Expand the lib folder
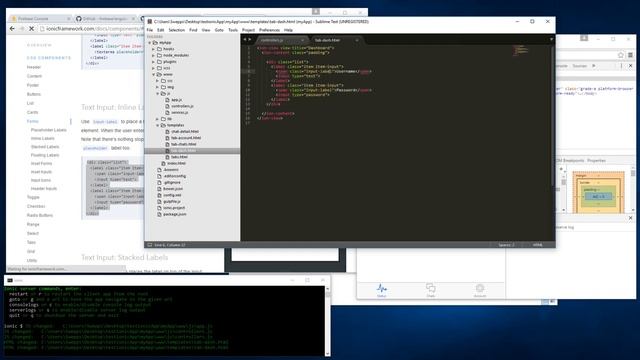 click(157, 119)
